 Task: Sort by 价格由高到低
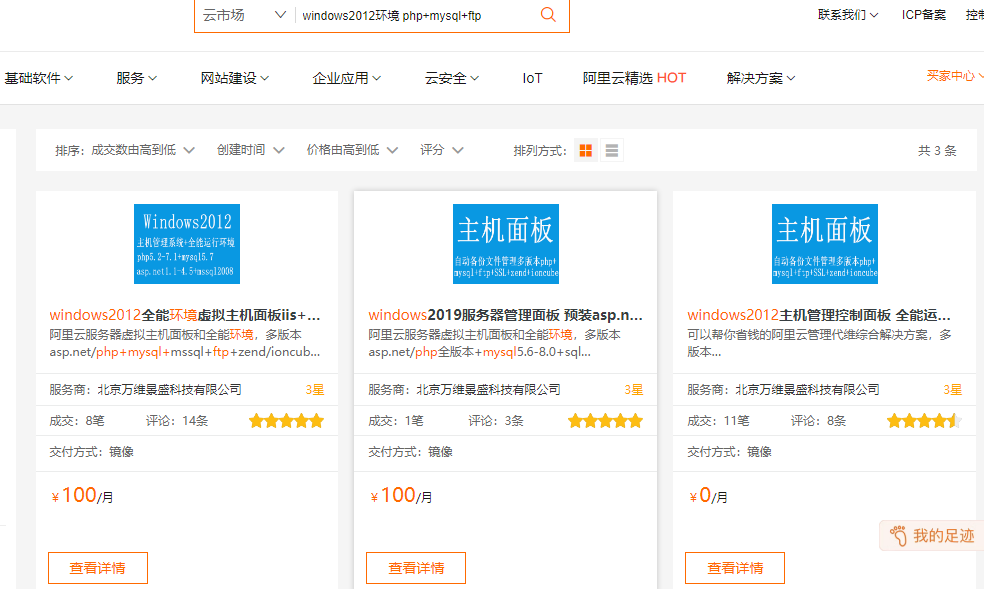coord(352,150)
